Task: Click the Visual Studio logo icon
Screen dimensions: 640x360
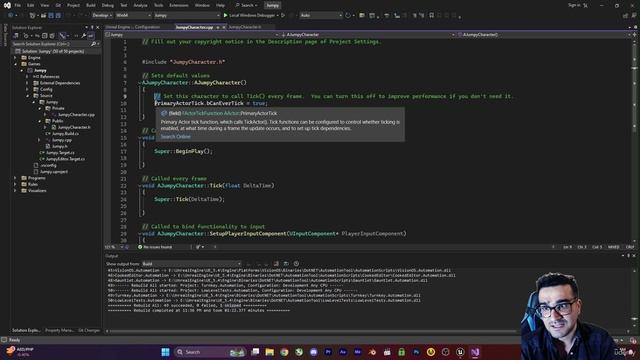Action: point(7,5)
